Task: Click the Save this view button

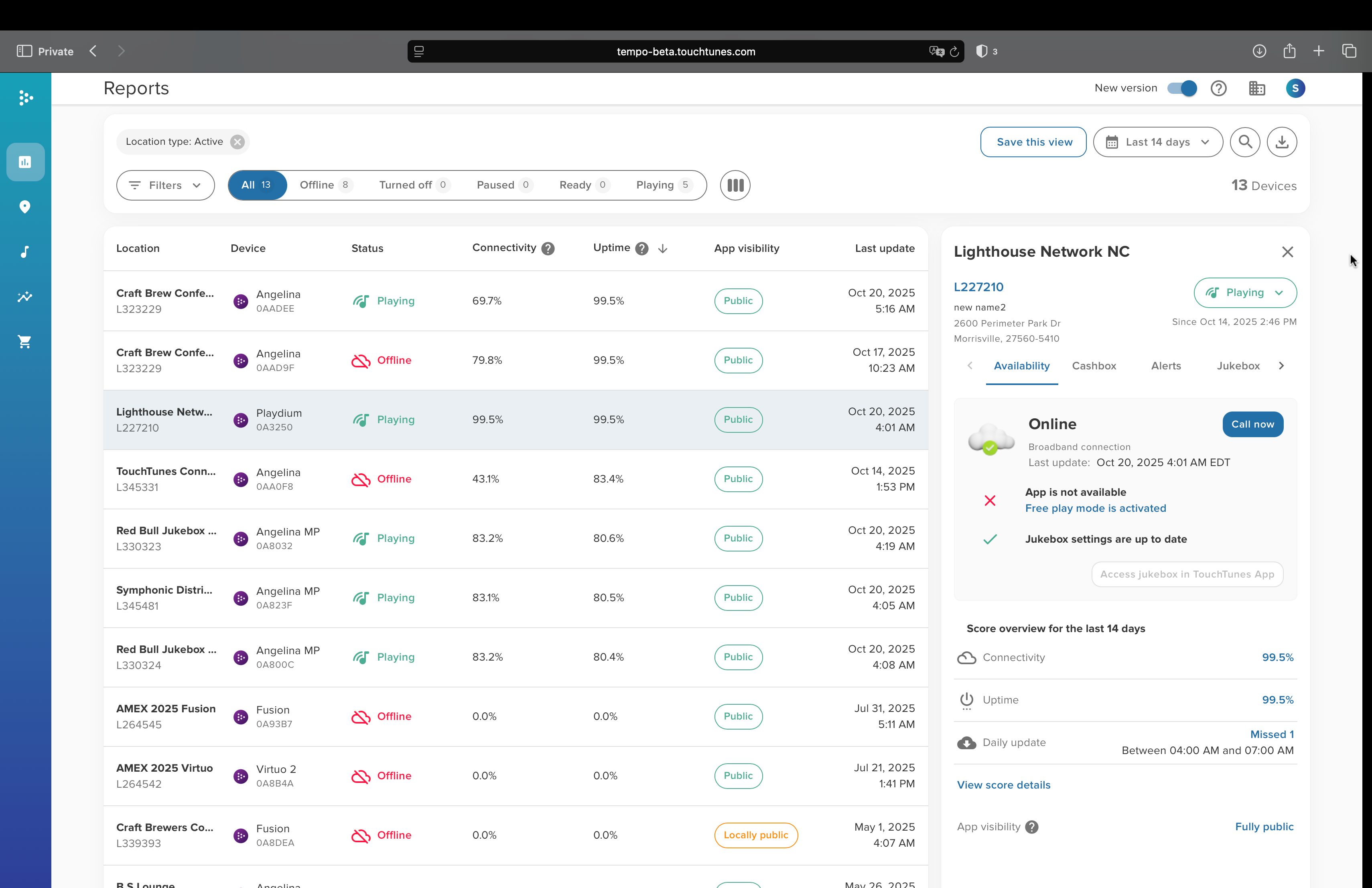Action: pyautogui.click(x=1033, y=142)
